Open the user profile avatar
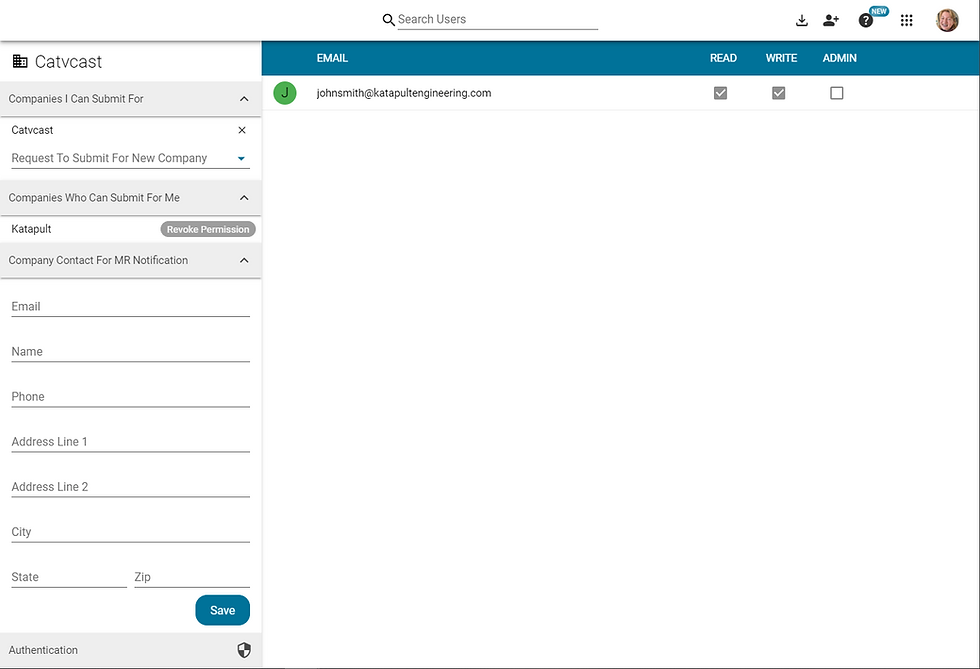Screen dimensions: 980x669 (x=947, y=20)
